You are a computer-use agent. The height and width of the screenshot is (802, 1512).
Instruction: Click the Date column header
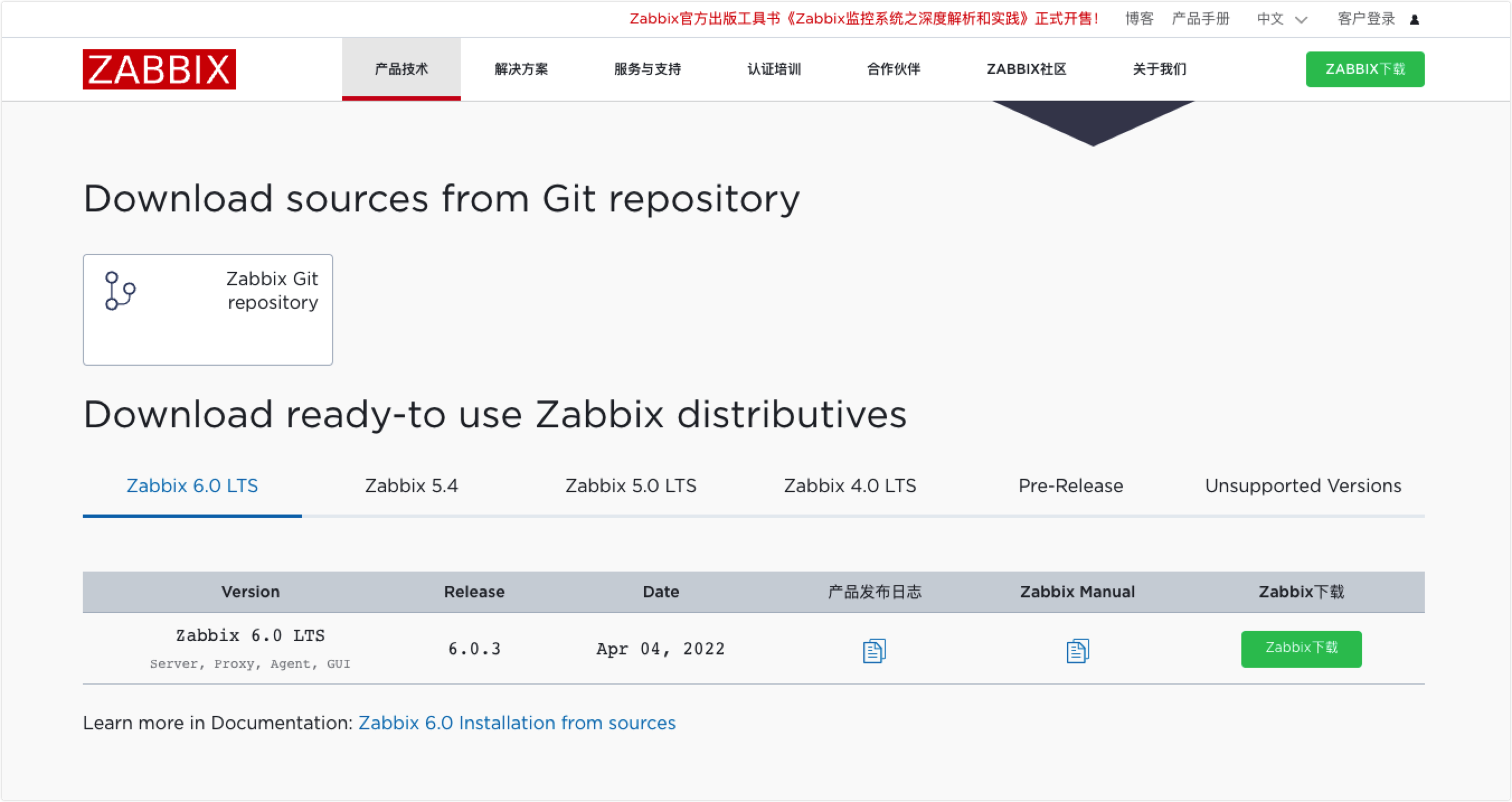[661, 591]
